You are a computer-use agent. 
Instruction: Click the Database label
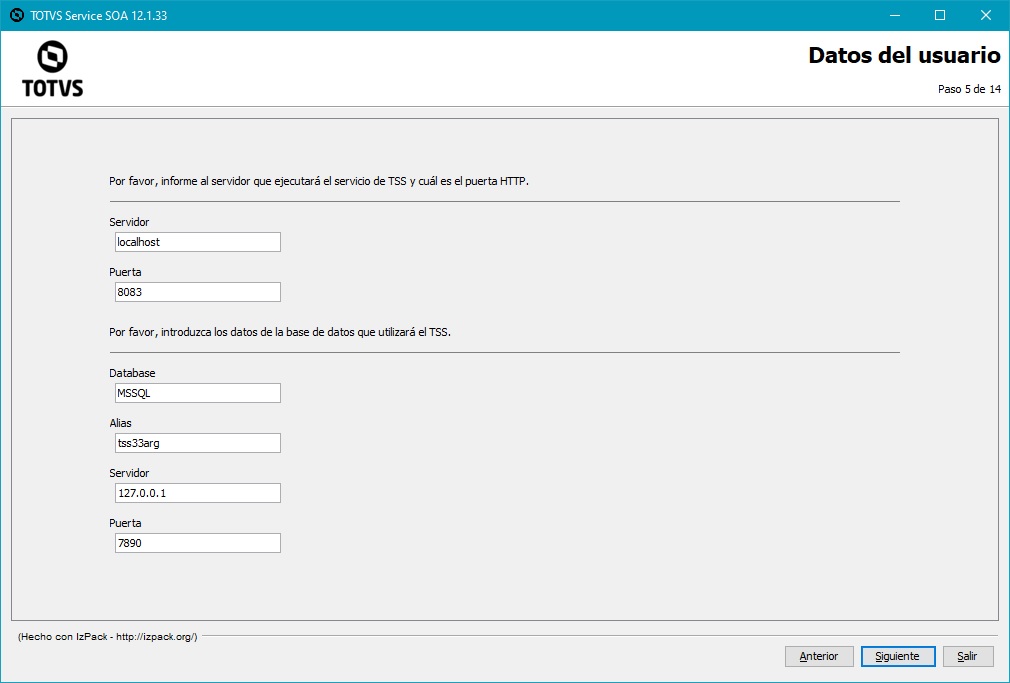(132, 373)
